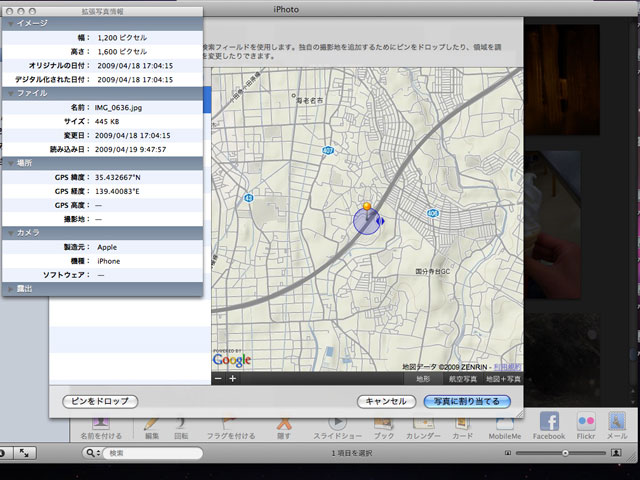Open the 利用規約 link on the map
The width and height of the screenshot is (640, 480).
[x=507, y=367]
